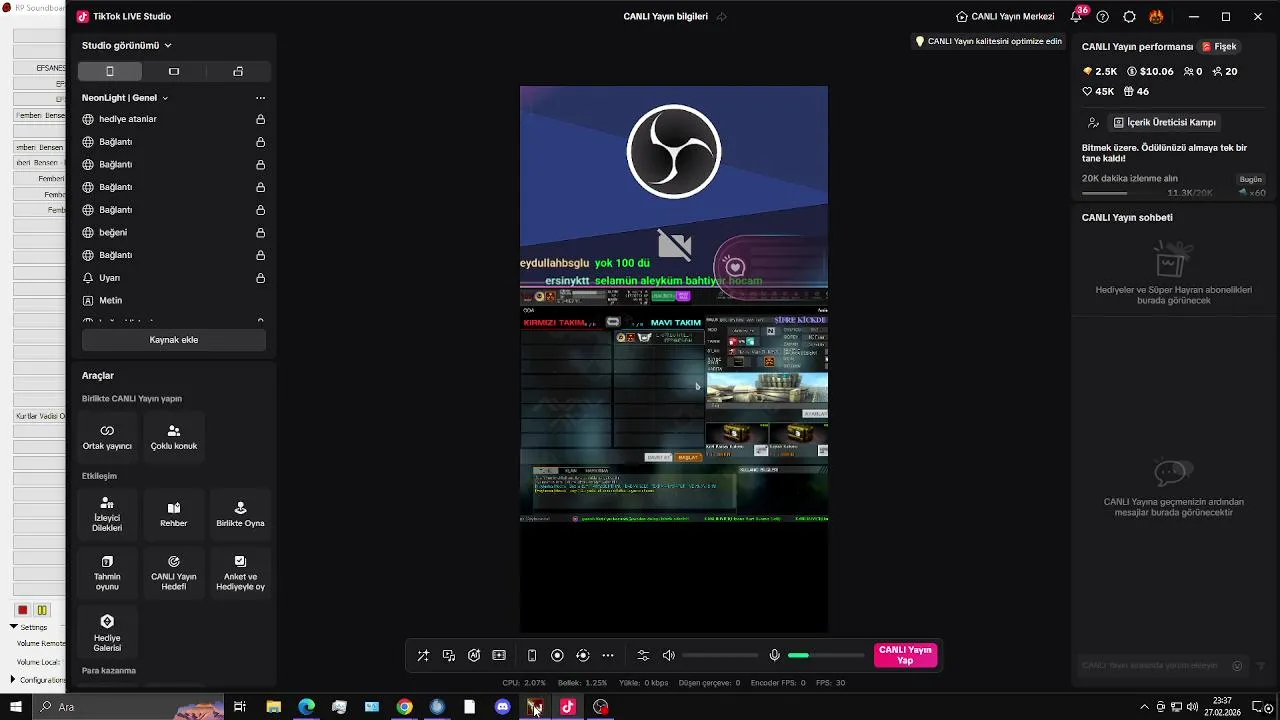Image resolution: width=1280 pixels, height=720 pixels.
Task: Click the profile avatar icon
Action: tap(1156, 17)
